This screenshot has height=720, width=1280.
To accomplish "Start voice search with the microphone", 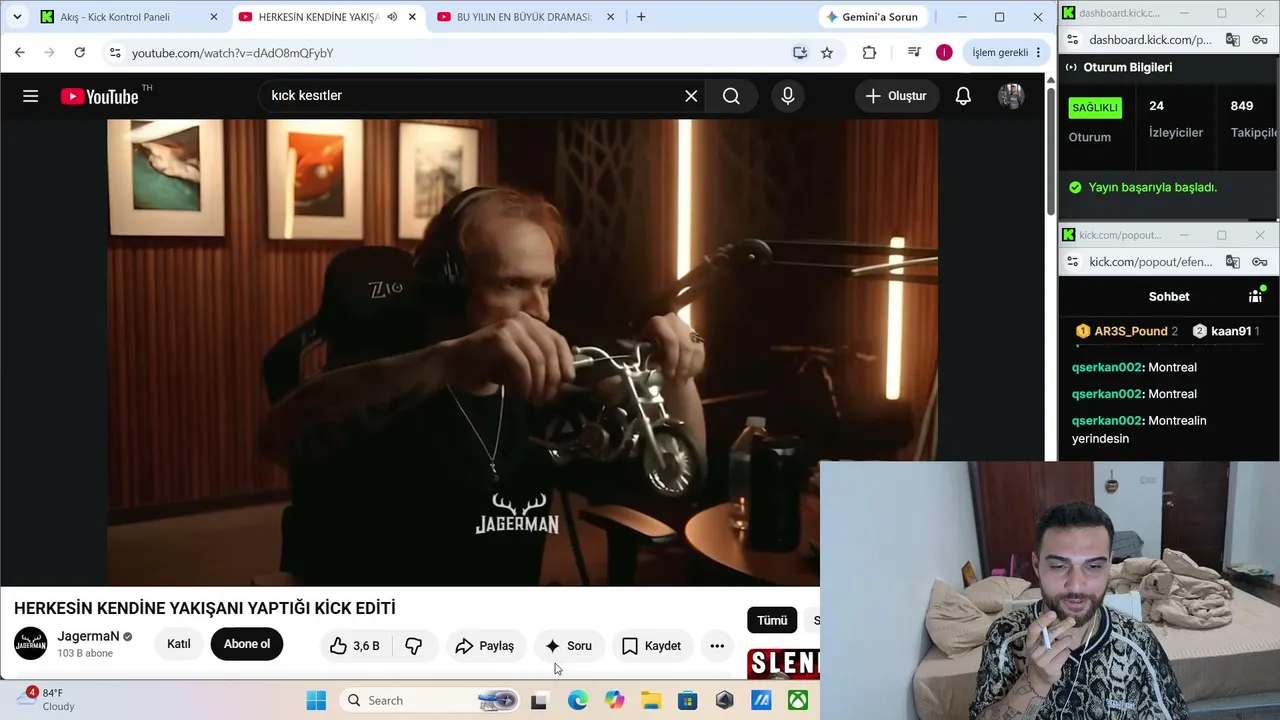I will pyautogui.click(x=788, y=96).
